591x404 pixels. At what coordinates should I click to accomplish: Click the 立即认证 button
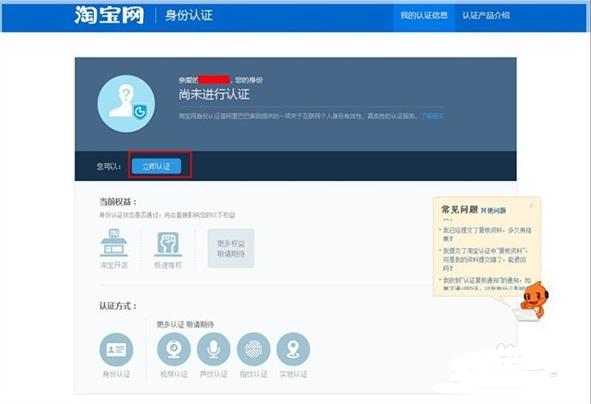(x=156, y=166)
